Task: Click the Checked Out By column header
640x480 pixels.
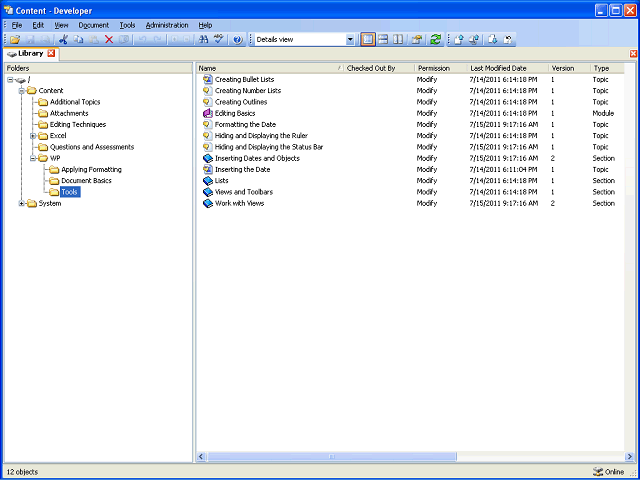Action: [379, 68]
